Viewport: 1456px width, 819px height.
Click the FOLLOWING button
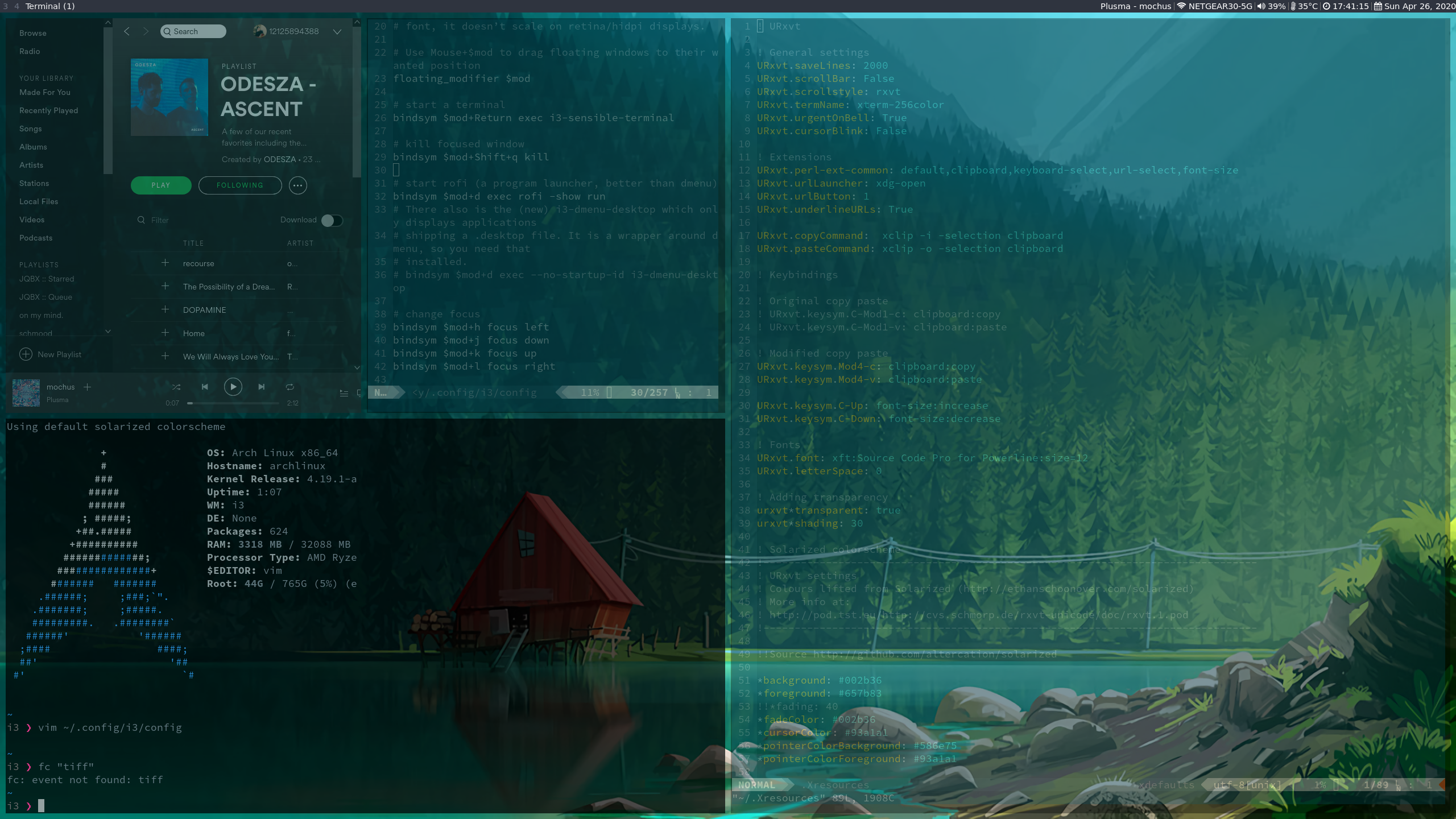click(x=240, y=185)
